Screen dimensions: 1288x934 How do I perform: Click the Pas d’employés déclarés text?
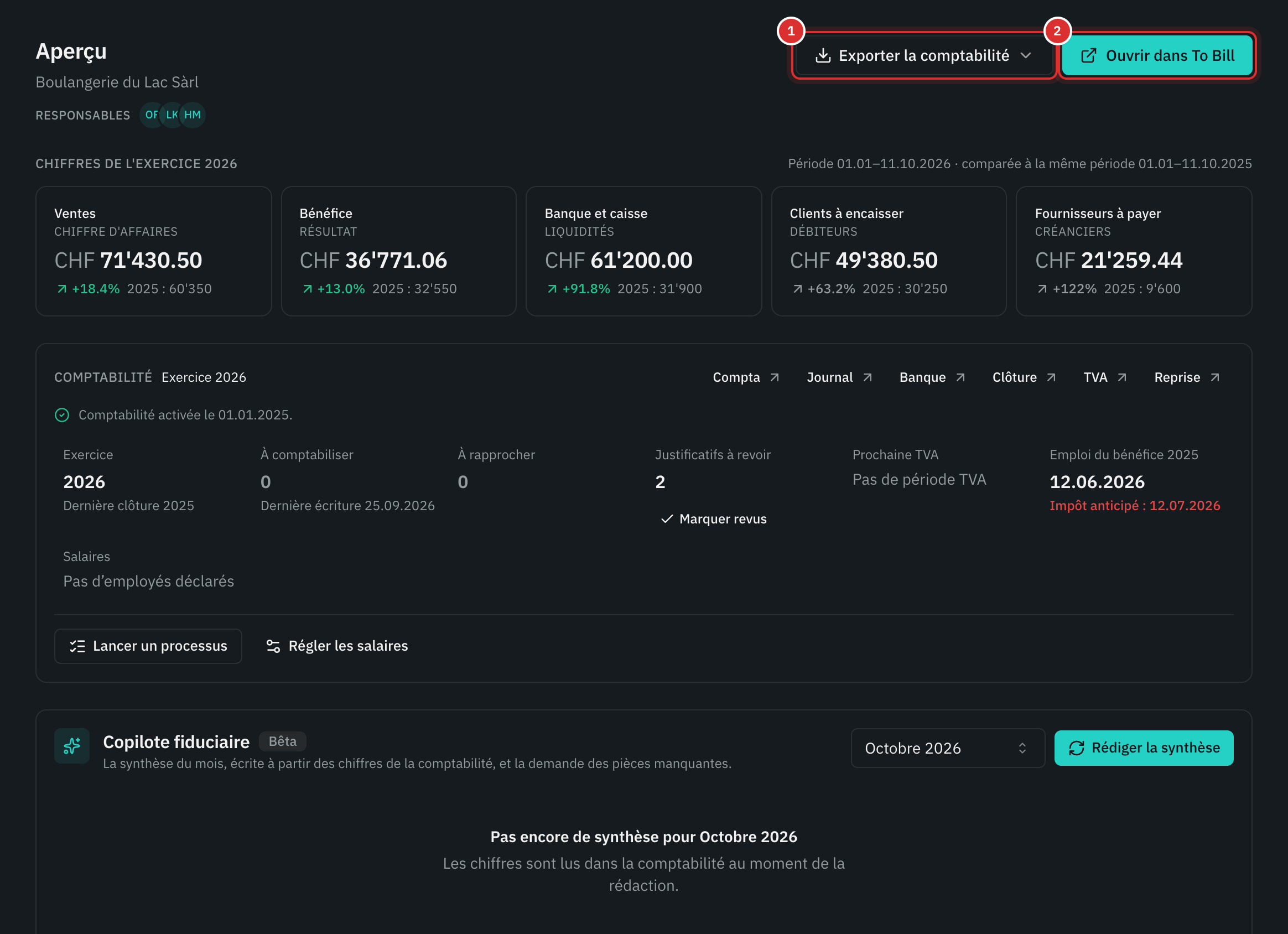click(149, 581)
